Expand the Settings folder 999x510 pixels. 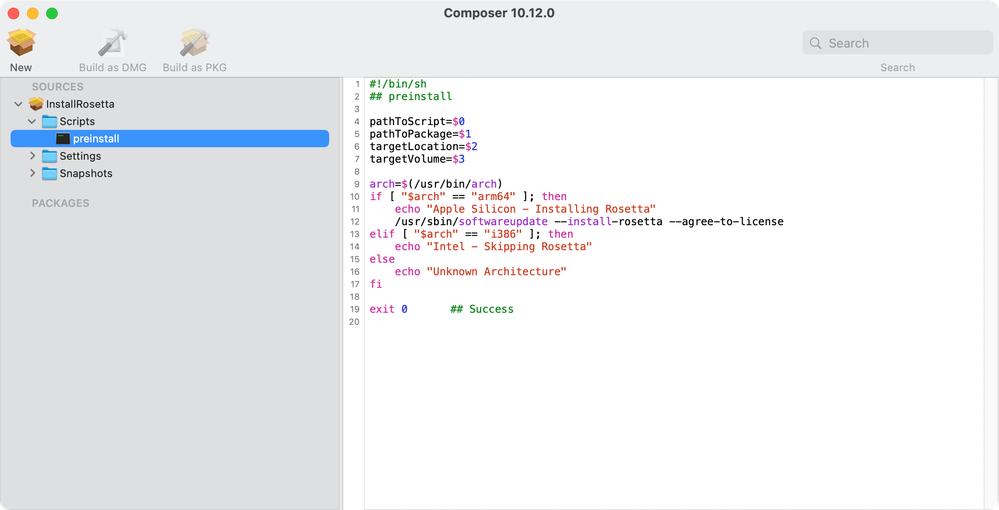pos(32,156)
